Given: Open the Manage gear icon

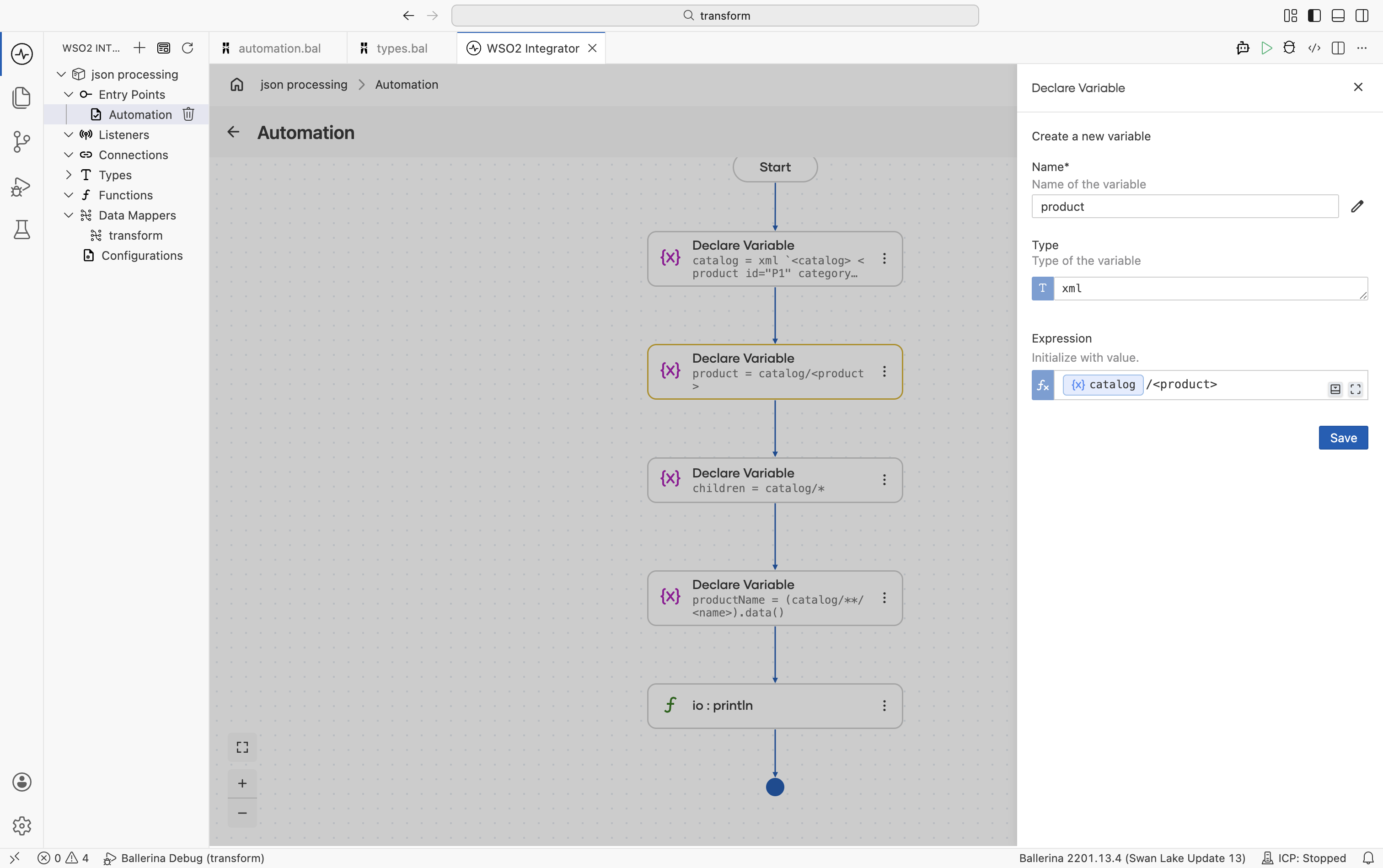Looking at the screenshot, I should (22, 825).
